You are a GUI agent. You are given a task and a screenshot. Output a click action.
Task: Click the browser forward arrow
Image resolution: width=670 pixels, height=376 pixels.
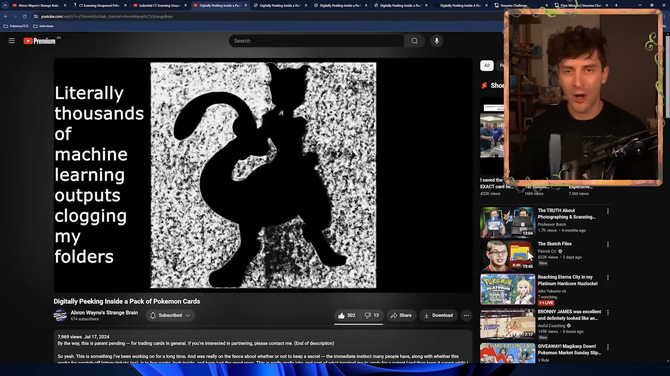point(15,16)
